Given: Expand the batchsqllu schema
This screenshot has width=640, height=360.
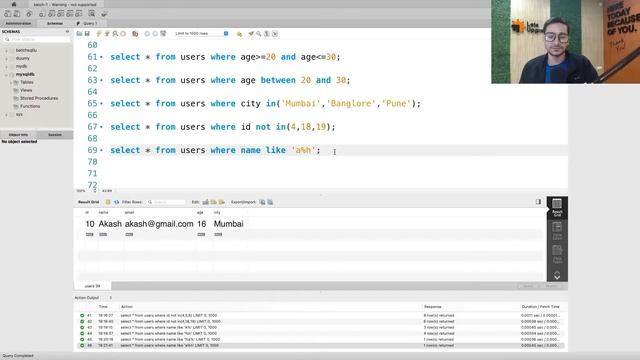Looking at the screenshot, I should (x=7, y=51).
